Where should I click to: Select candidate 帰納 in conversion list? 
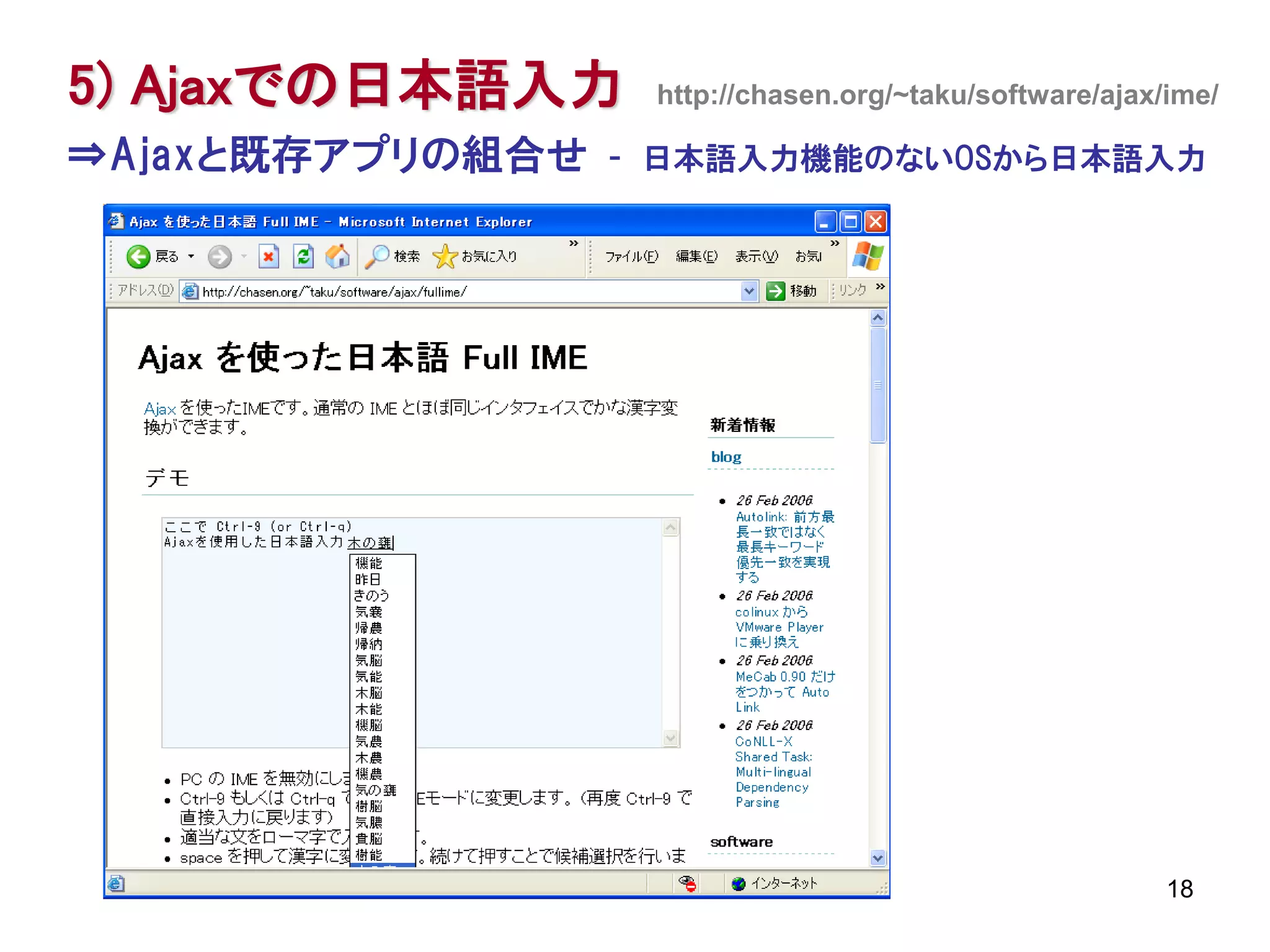[x=368, y=644]
